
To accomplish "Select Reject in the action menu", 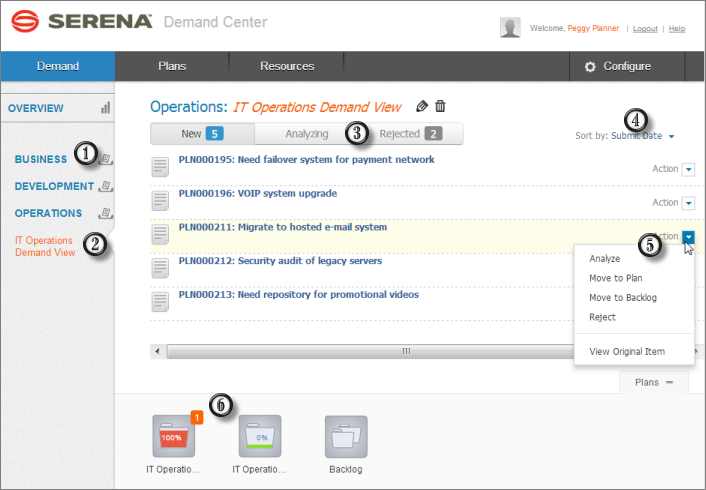I will [603, 317].
